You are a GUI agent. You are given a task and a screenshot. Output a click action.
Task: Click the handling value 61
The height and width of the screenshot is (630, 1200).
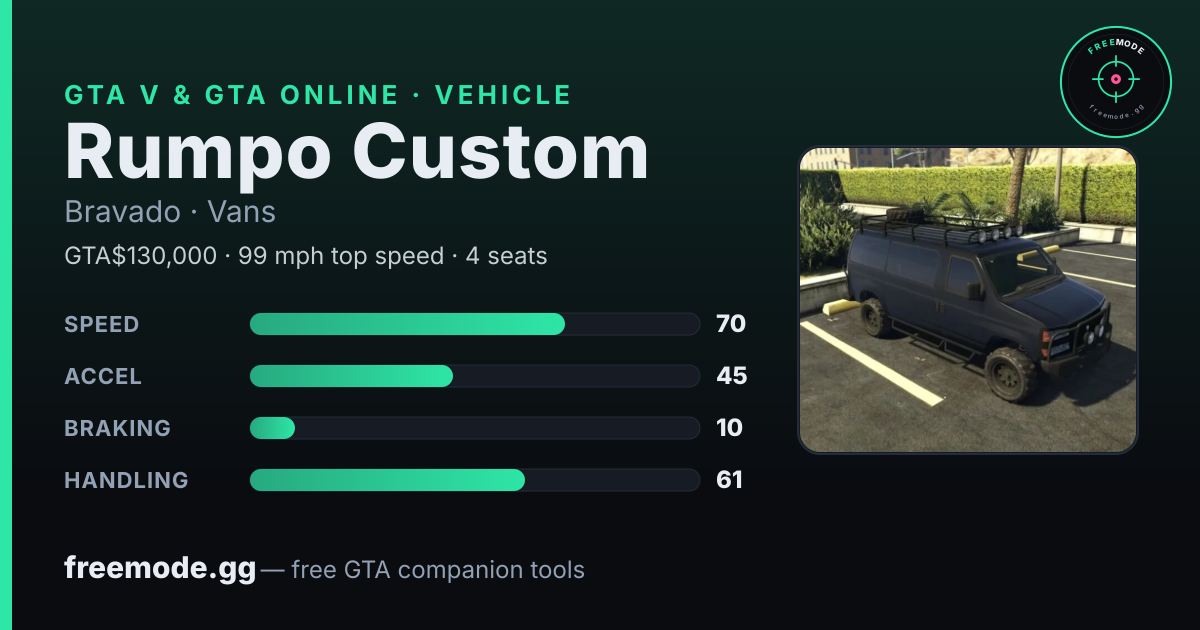point(730,480)
